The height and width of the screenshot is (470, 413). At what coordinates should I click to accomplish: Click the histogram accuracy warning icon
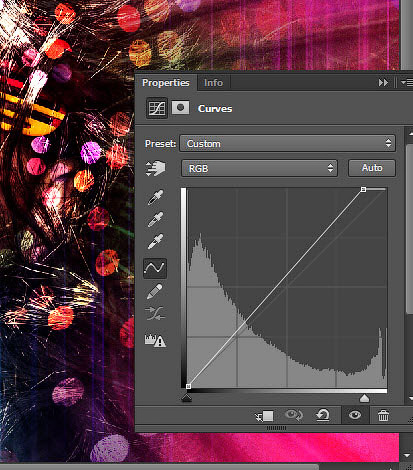(x=155, y=340)
